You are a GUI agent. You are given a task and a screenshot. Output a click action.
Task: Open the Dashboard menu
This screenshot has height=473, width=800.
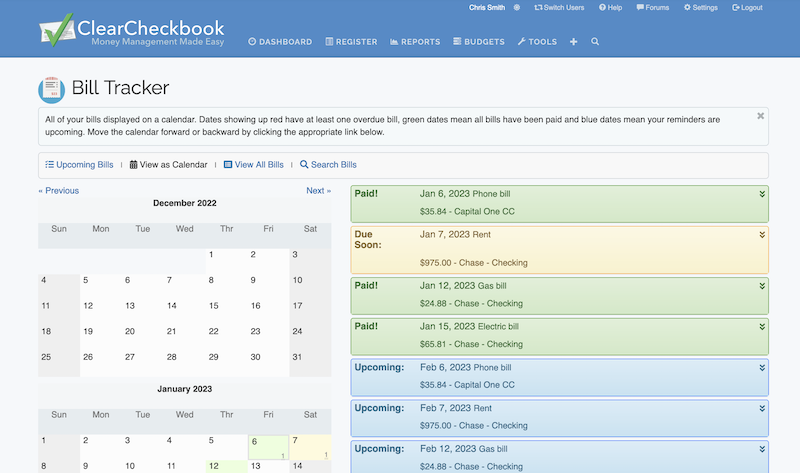pos(280,42)
